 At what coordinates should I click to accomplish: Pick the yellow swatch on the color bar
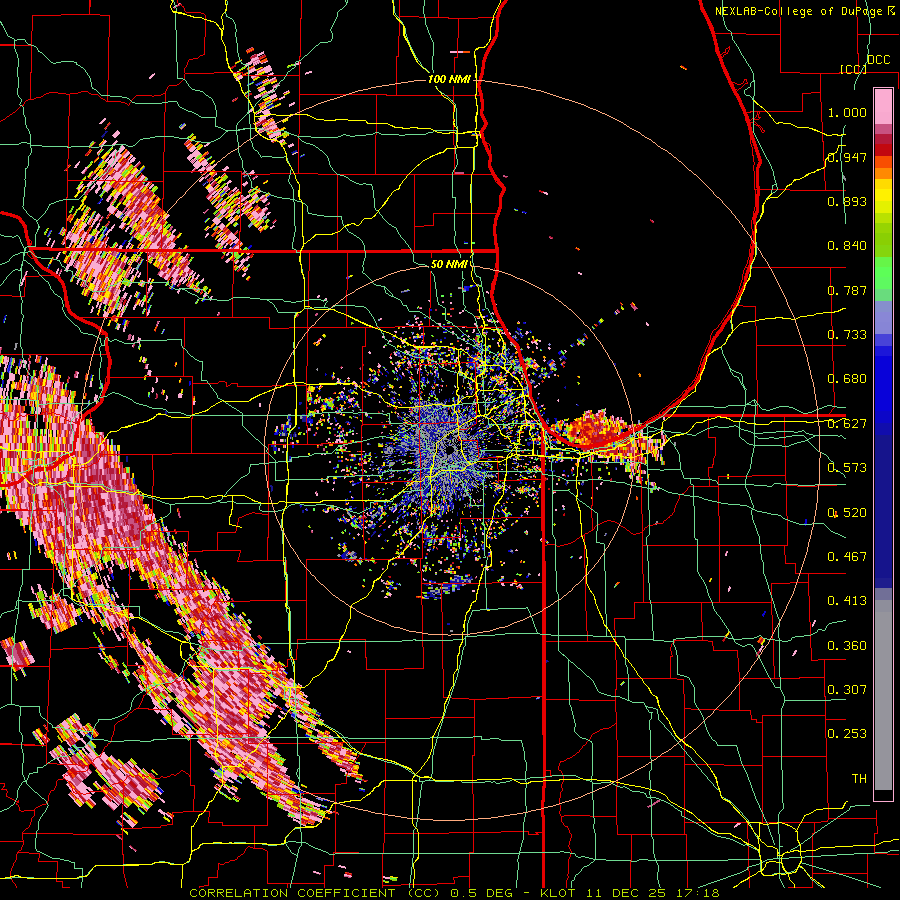click(x=883, y=197)
